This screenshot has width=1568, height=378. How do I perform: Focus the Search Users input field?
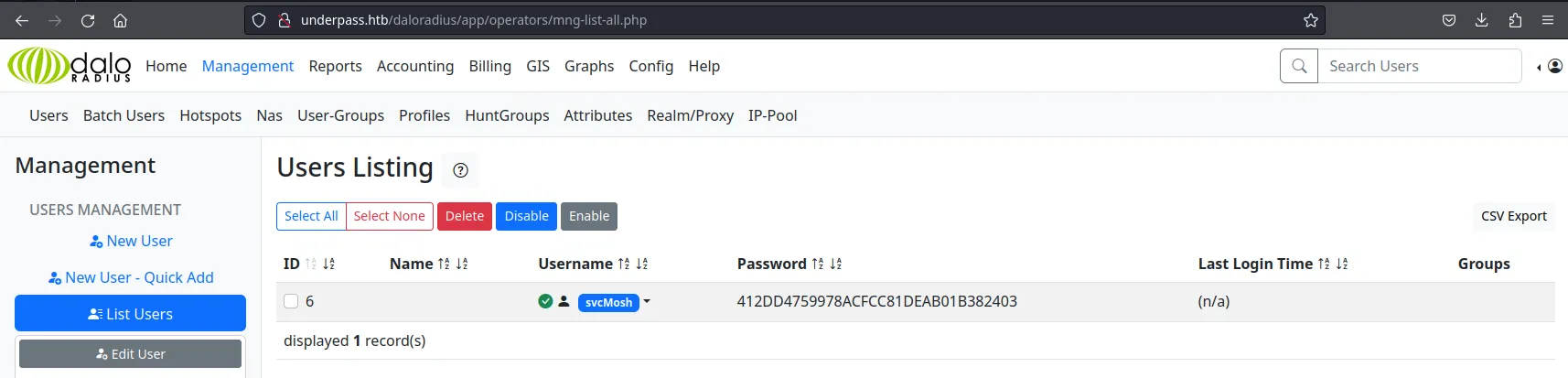(x=1419, y=66)
